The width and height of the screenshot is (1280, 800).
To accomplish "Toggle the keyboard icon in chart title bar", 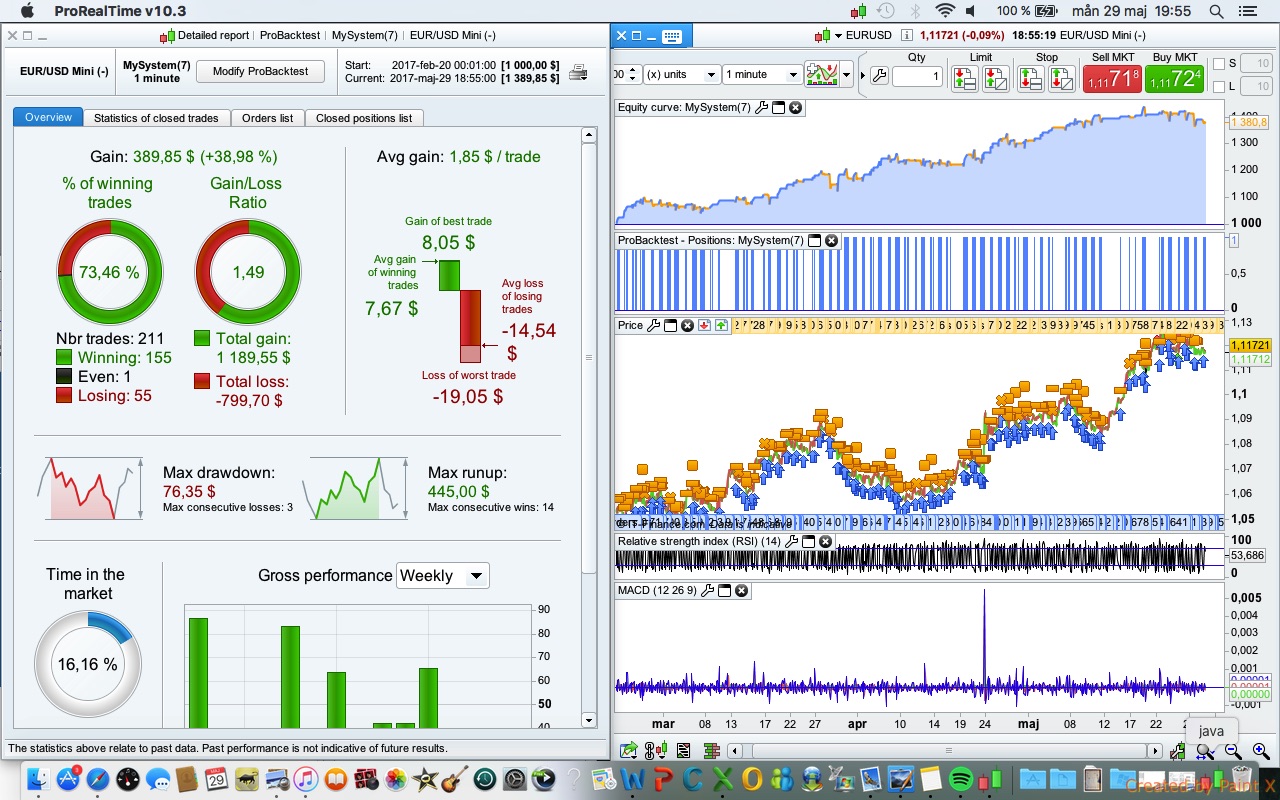I will coord(671,36).
